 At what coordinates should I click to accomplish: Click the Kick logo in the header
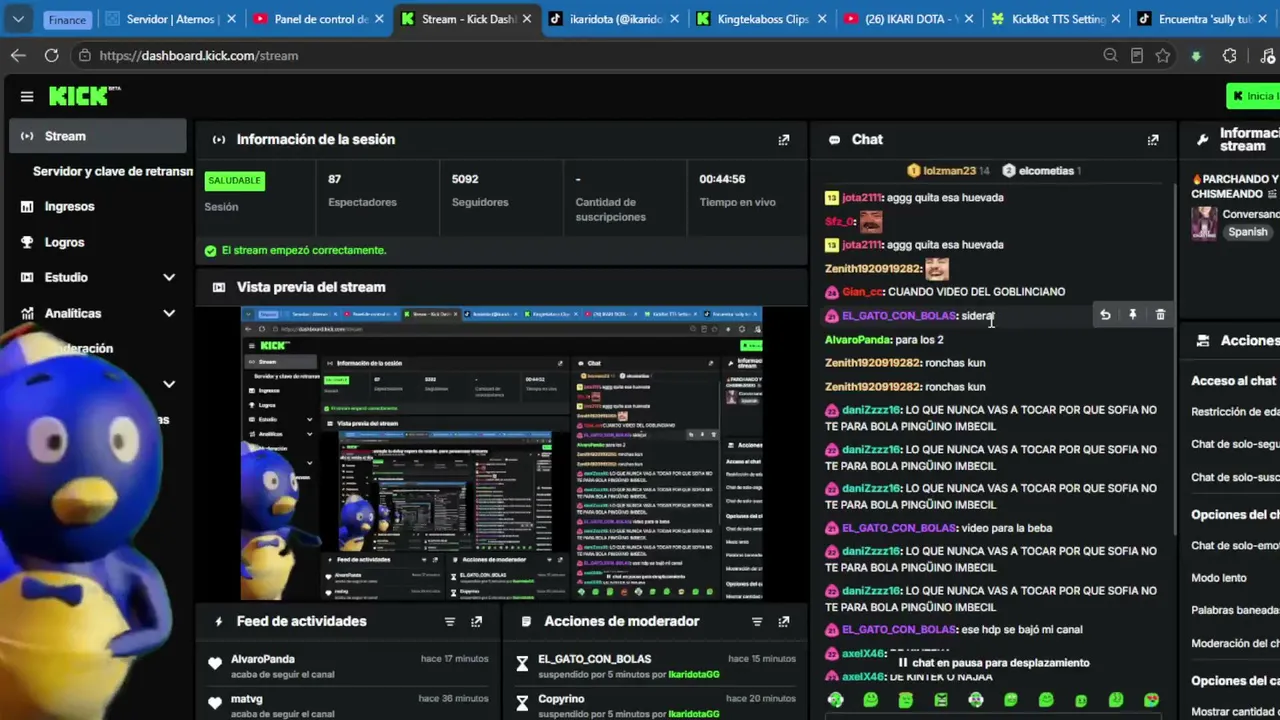pyautogui.click(x=84, y=96)
